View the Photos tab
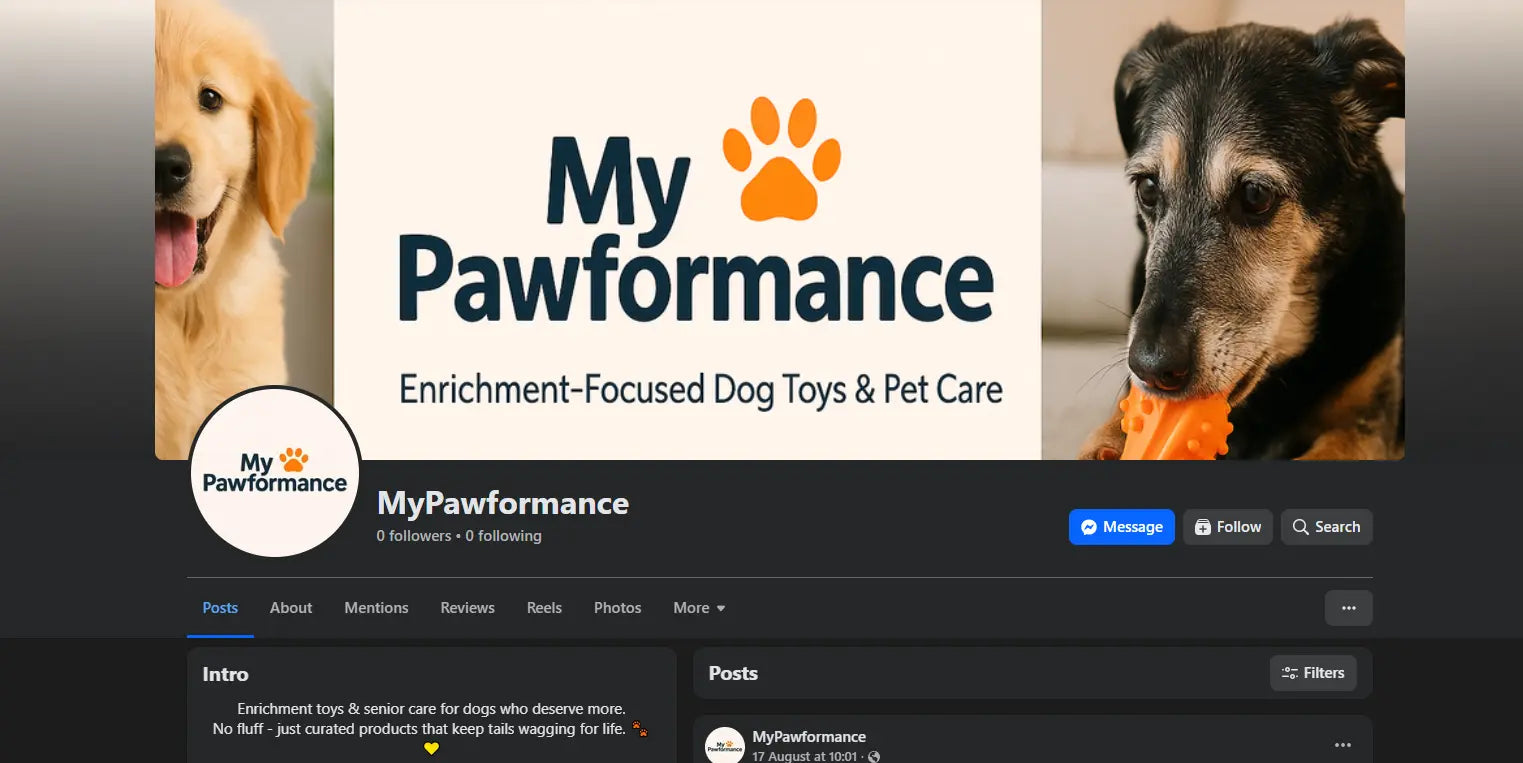The width and height of the screenshot is (1523, 763). click(x=617, y=608)
